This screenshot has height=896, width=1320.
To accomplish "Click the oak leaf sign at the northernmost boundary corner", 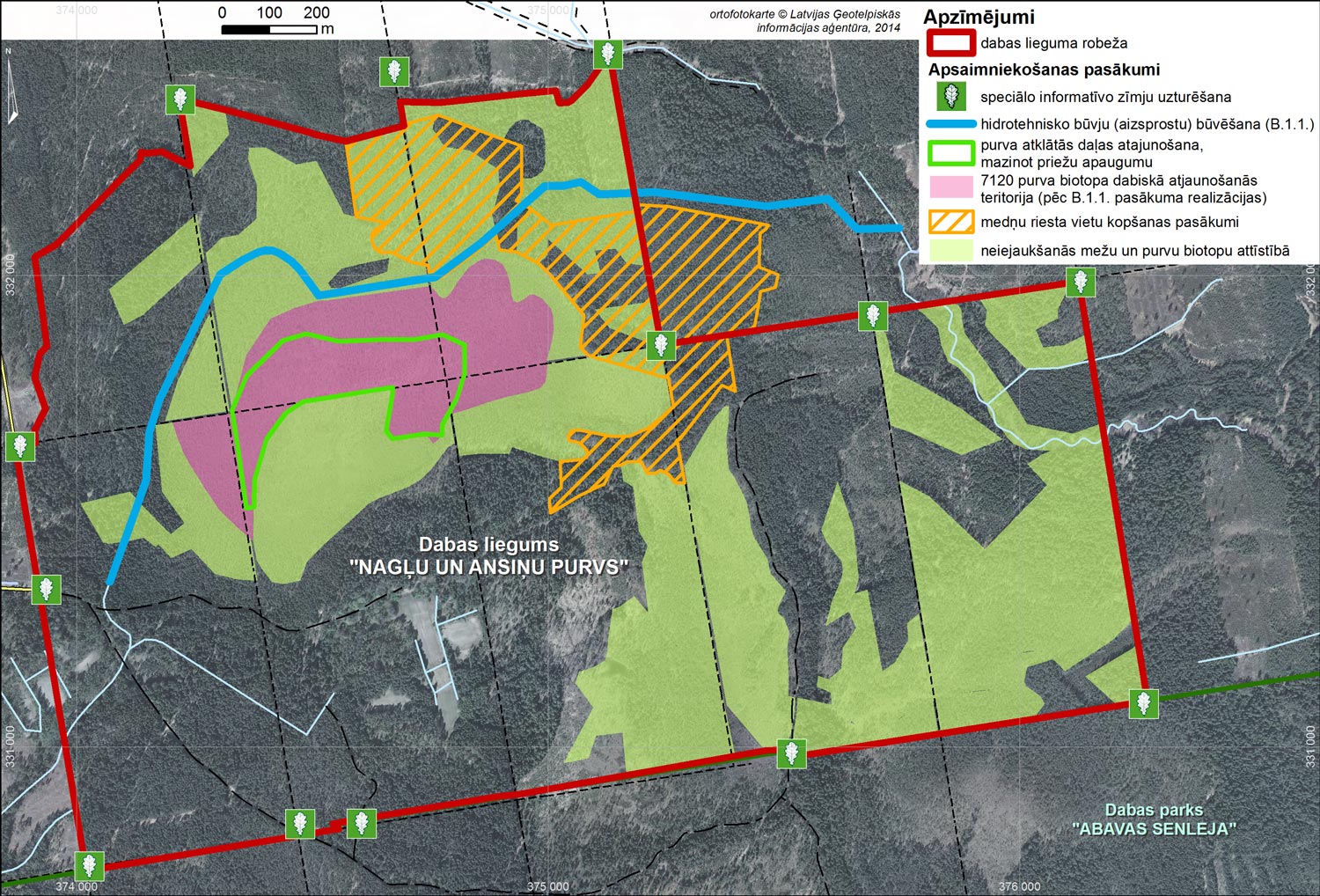I will tap(607, 54).
